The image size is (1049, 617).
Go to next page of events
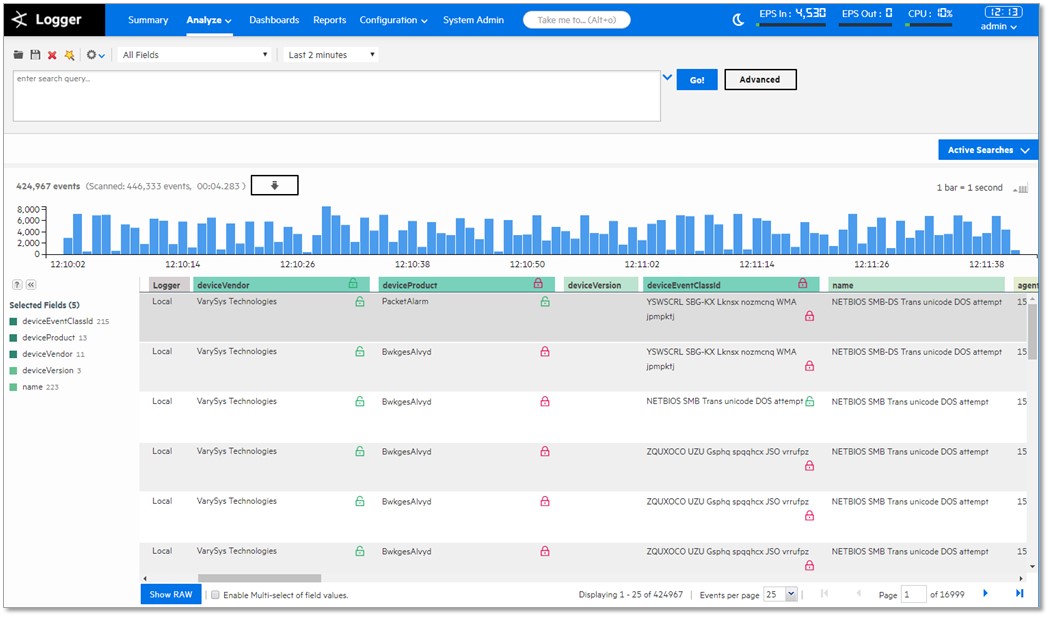point(985,594)
